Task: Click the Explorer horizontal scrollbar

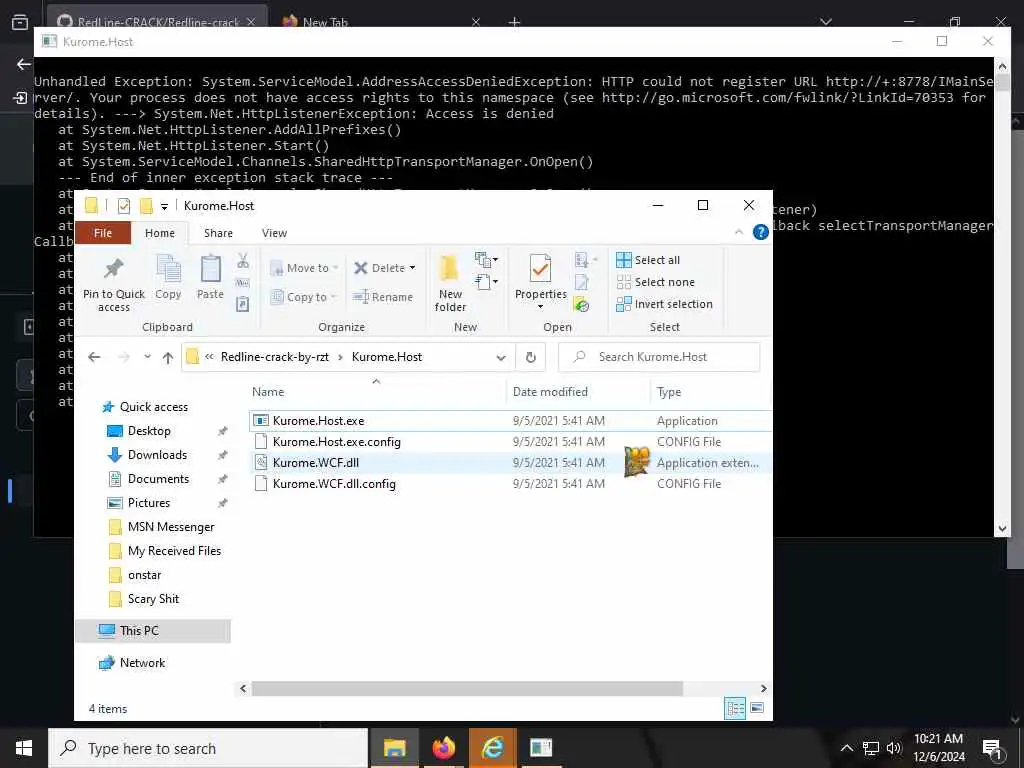Action: [x=467, y=688]
